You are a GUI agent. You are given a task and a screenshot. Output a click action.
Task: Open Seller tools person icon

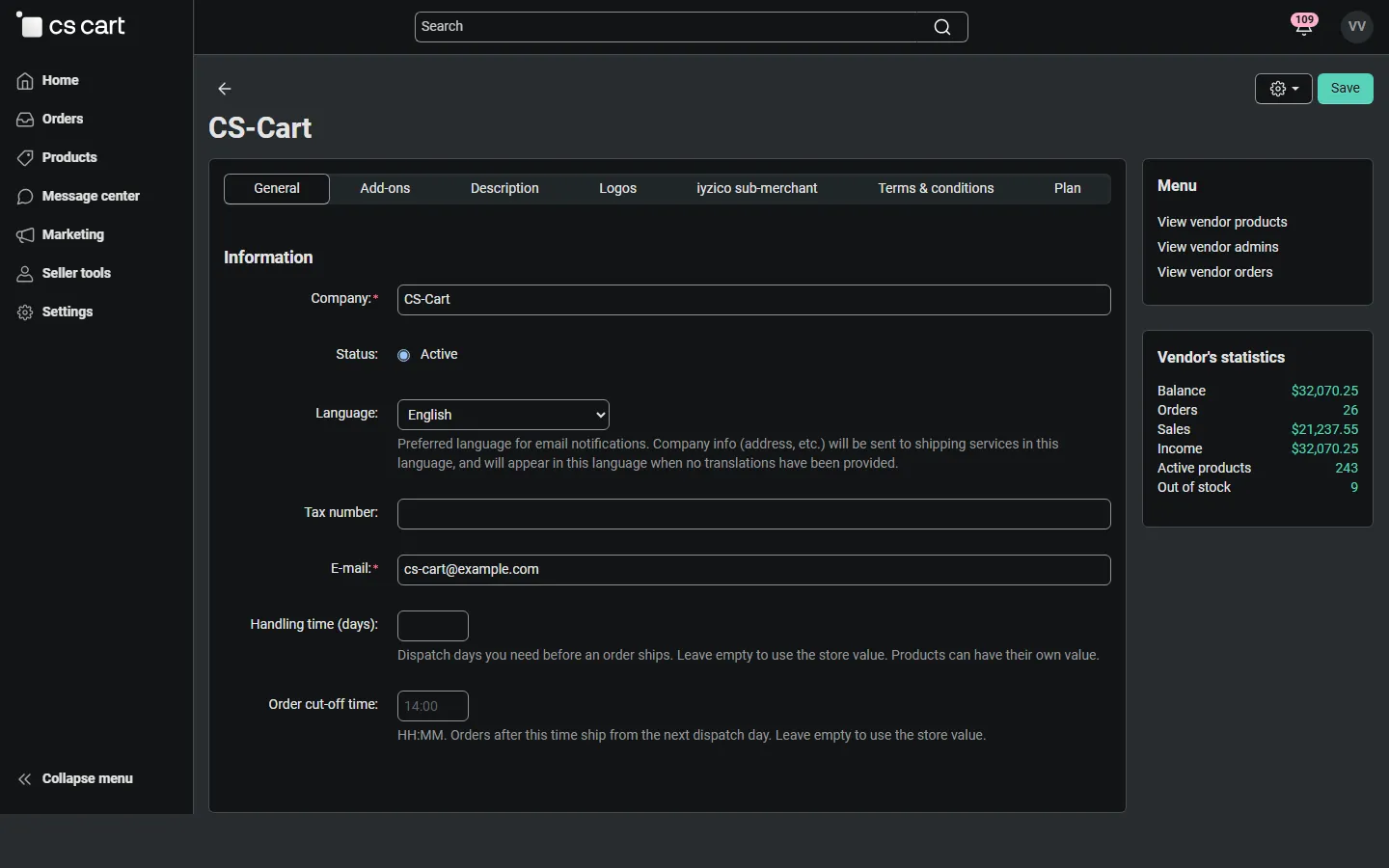pyautogui.click(x=25, y=274)
